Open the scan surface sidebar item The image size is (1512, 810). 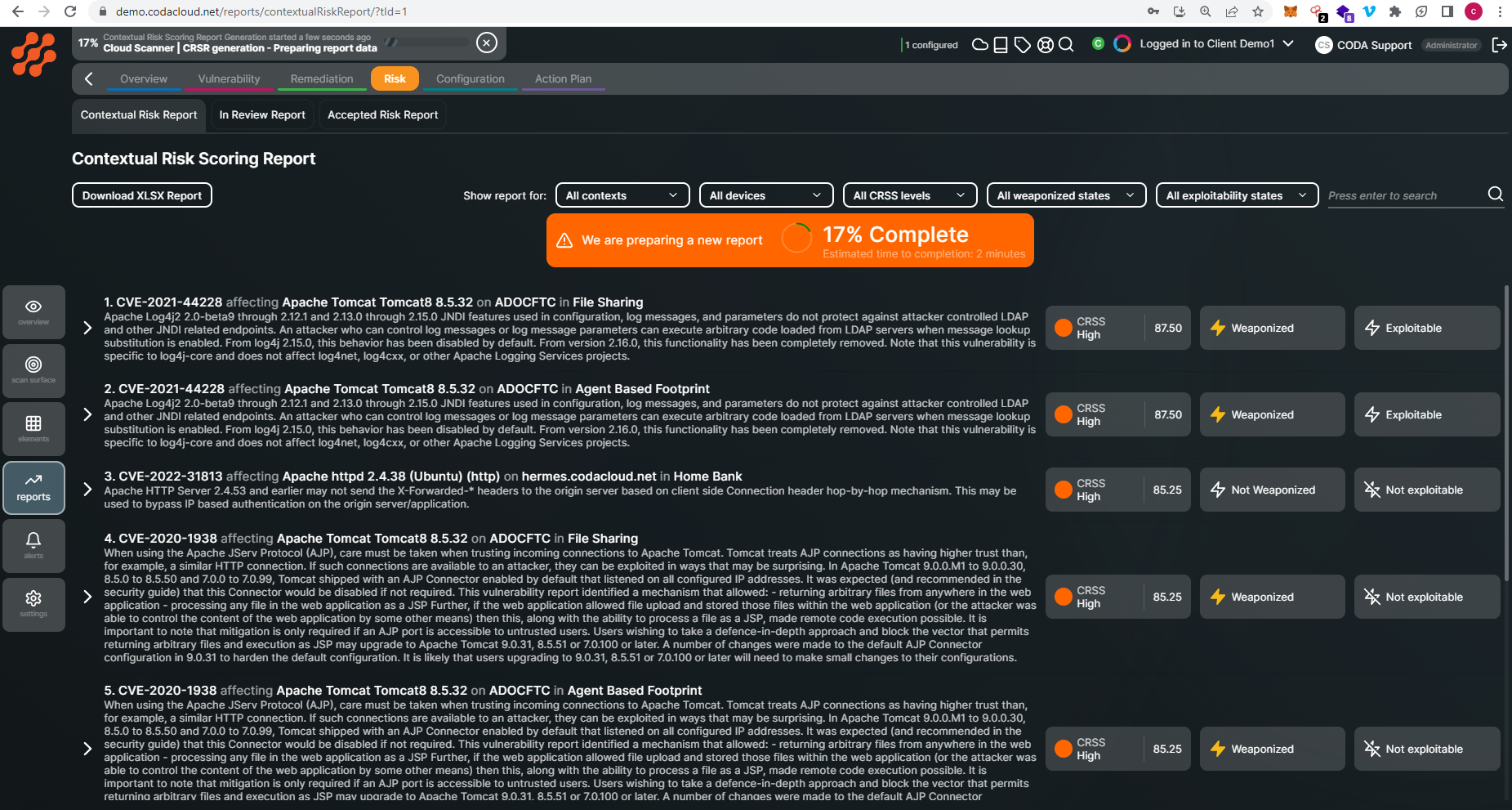coord(33,371)
